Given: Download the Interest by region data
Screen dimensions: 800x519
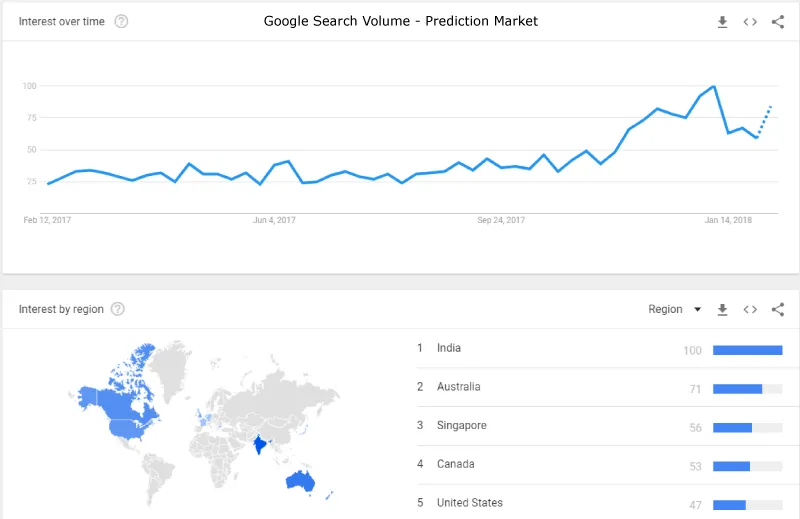Looking at the screenshot, I should (722, 310).
